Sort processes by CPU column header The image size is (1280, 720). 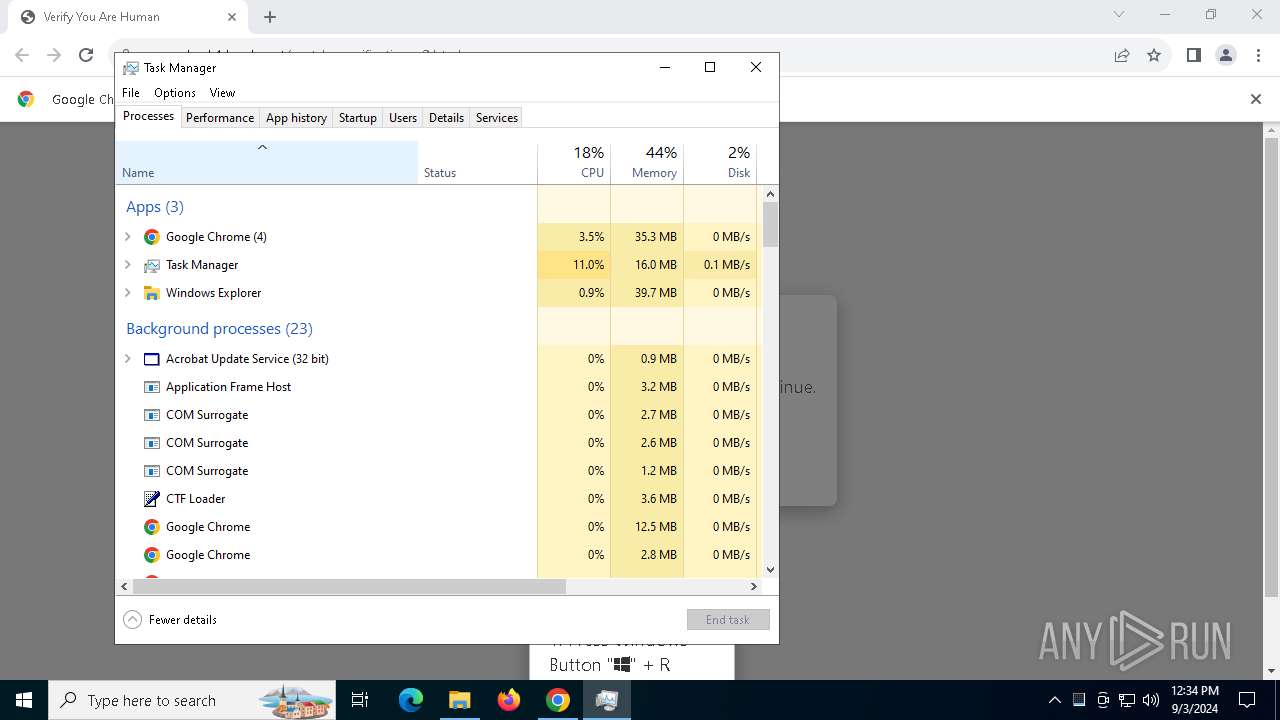[x=574, y=163]
